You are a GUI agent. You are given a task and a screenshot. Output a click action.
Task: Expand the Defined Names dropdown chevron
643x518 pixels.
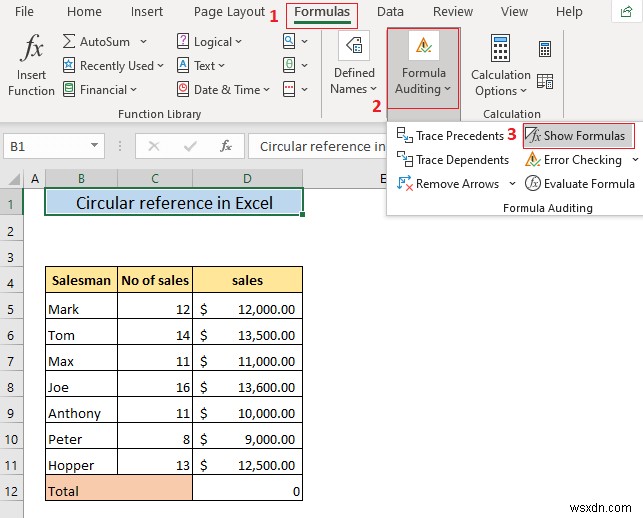[x=373, y=89]
